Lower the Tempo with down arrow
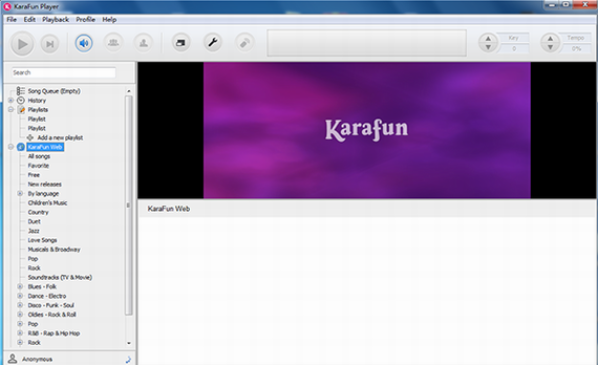The image size is (599, 365). 550,47
